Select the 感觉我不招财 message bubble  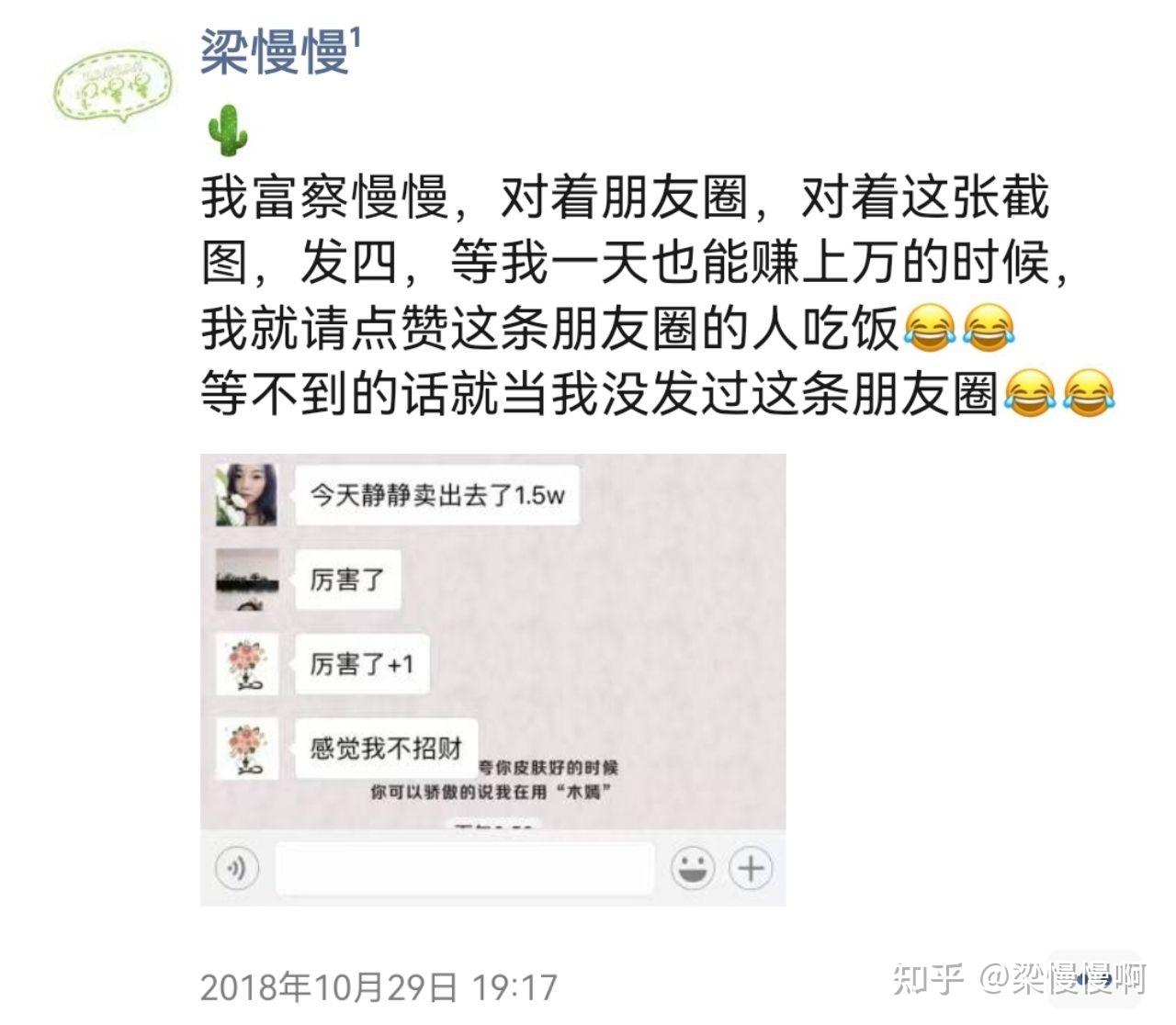(x=386, y=749)
